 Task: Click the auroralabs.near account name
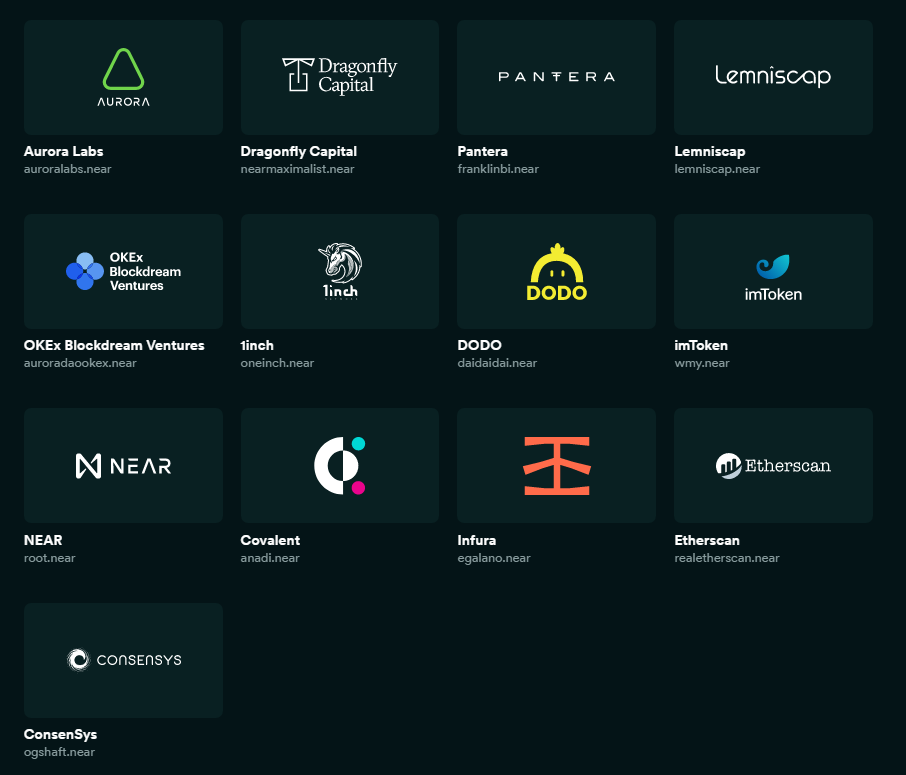(x=68, y=169)
